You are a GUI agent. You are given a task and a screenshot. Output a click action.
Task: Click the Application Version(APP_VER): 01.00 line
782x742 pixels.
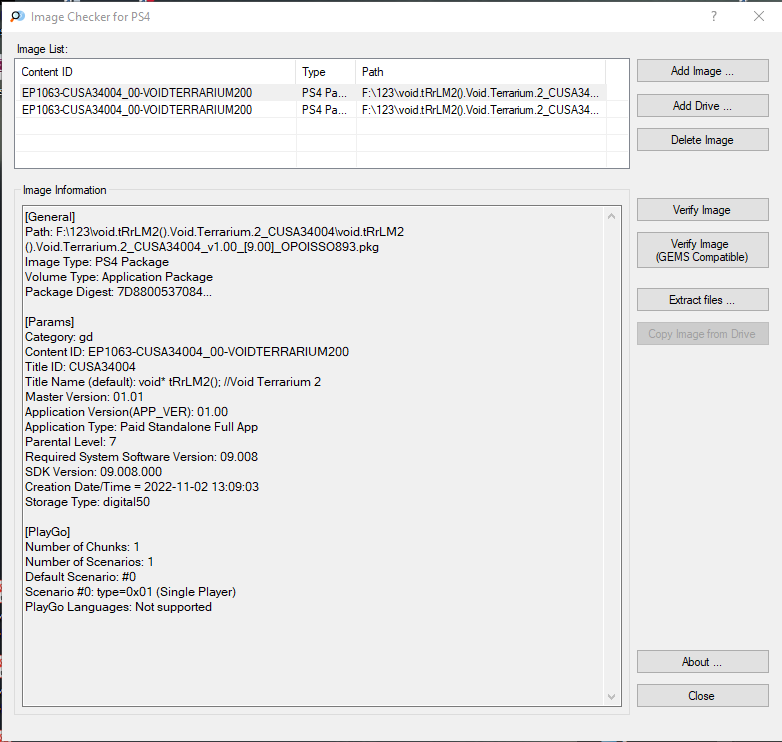[127, 411]
